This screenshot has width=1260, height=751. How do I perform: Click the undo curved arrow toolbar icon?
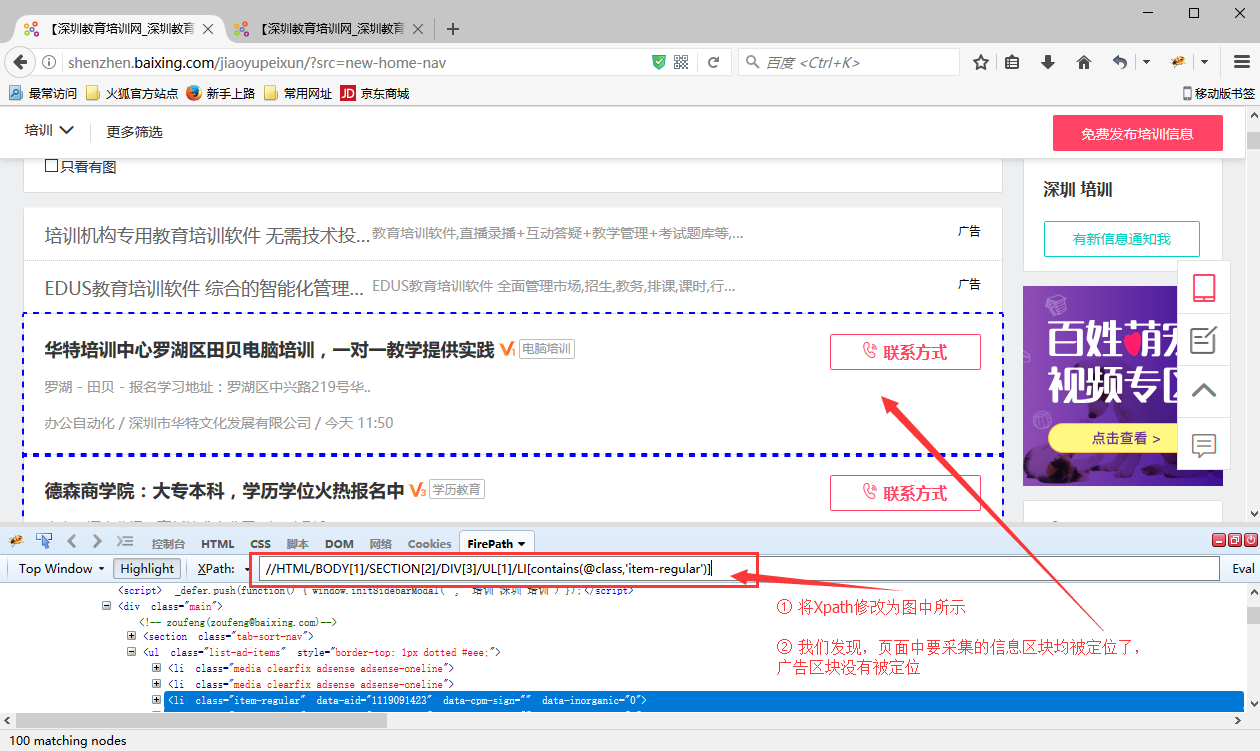point(1120,62)
